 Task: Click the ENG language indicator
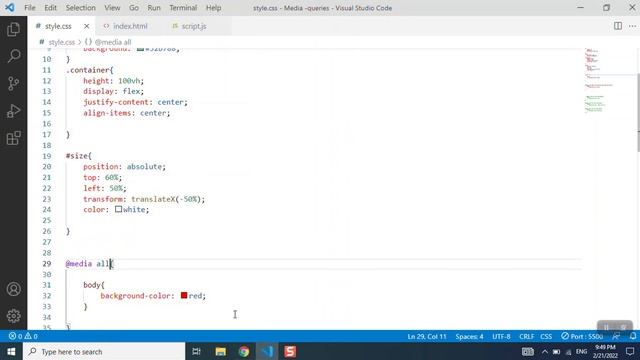[x=581, y=351]
